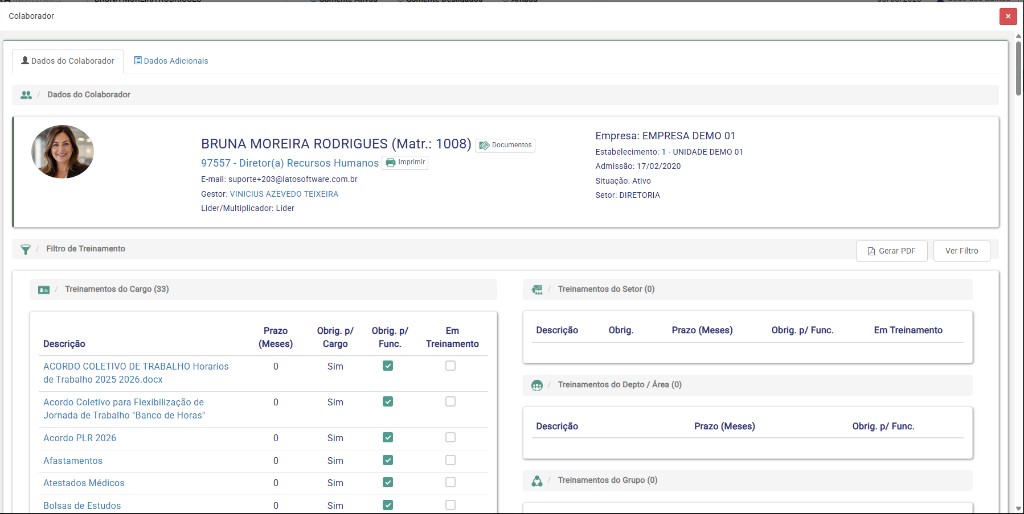The width and height of the screenshot is (1024, 514).
Task: Open manager VINICIUS AZEVEDO TEIXEIRA link
Action: tap(284, 194)
